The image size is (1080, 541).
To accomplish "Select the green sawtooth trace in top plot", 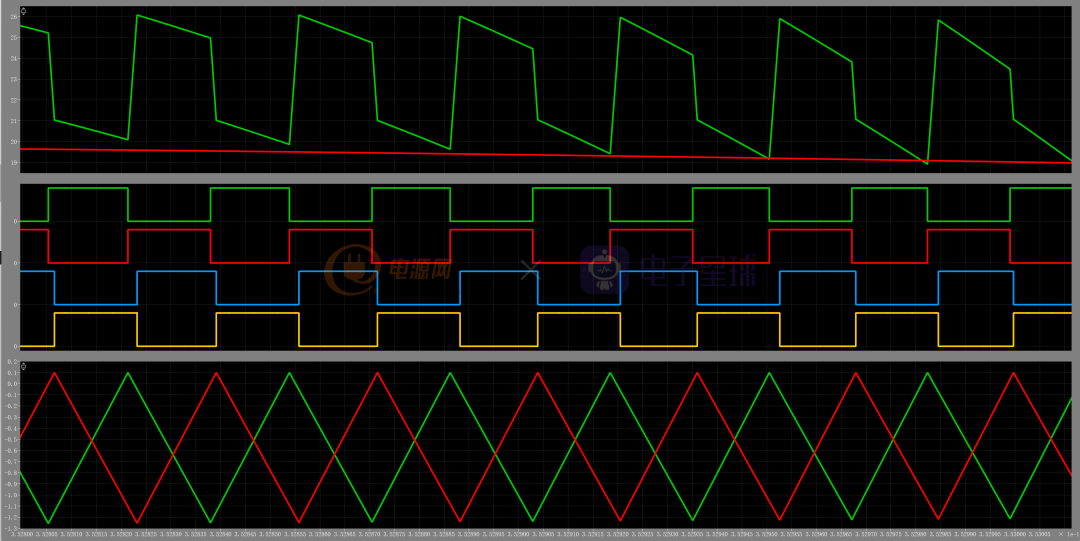I will click(x=175, y=27).
